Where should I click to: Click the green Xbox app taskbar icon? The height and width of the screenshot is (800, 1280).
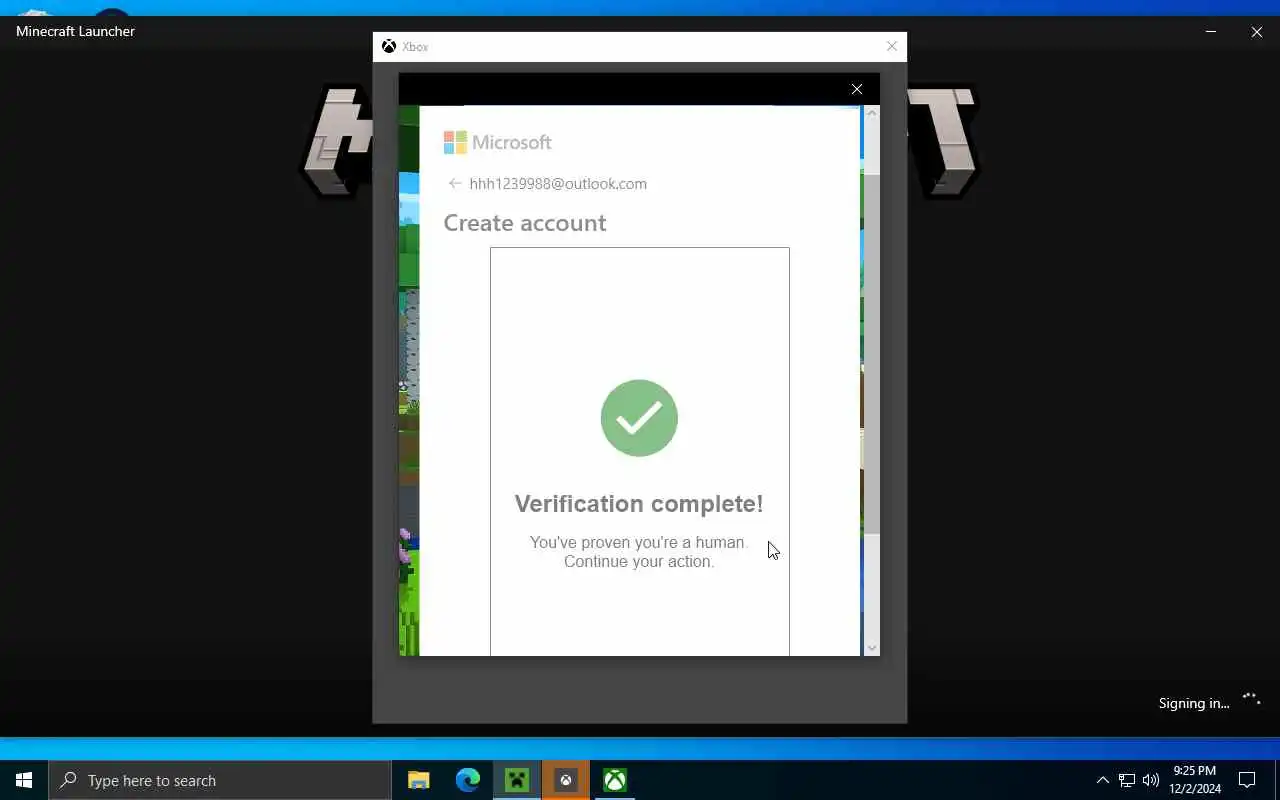point(615,780)
